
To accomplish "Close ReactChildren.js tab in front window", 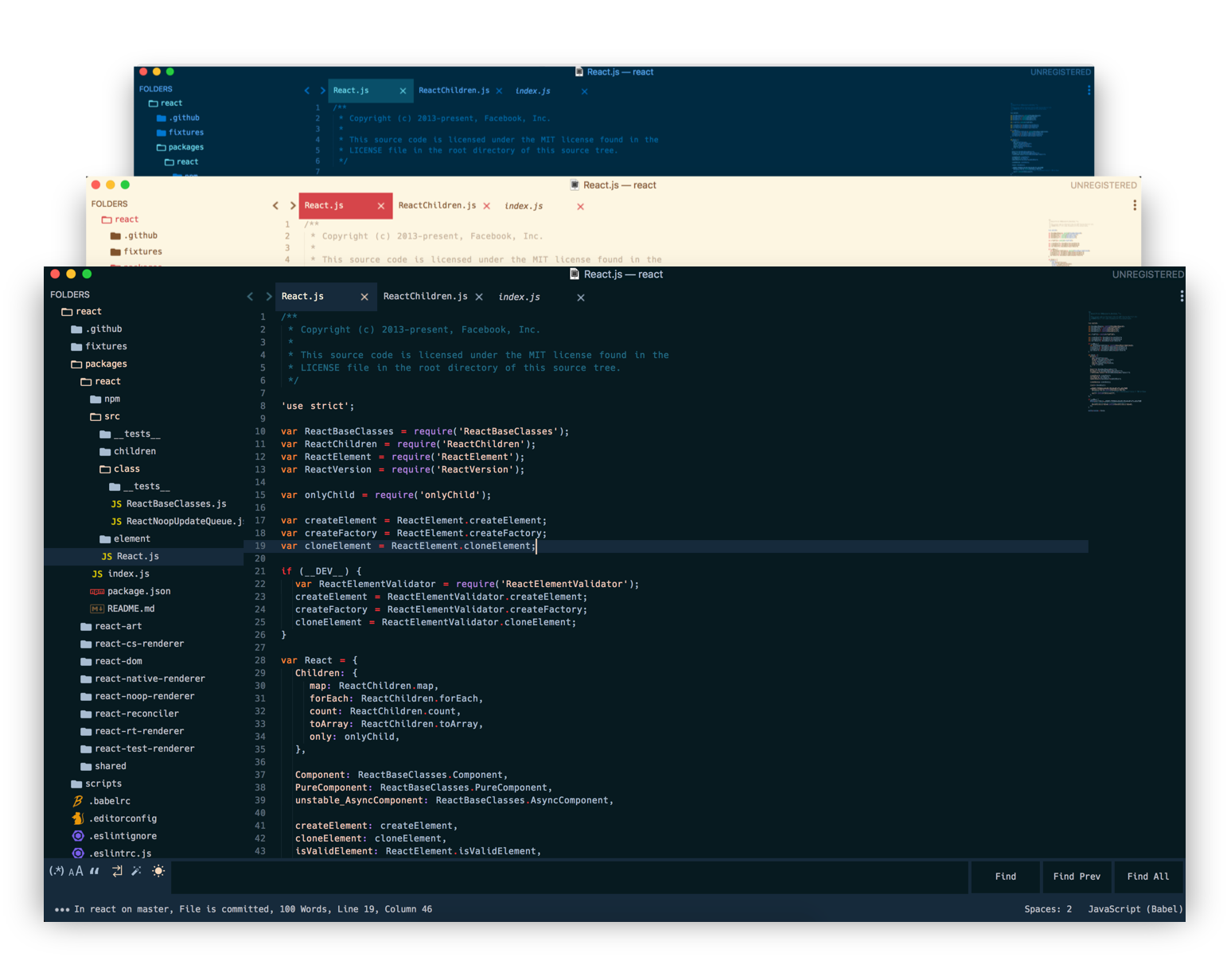I will coord(479,297).
